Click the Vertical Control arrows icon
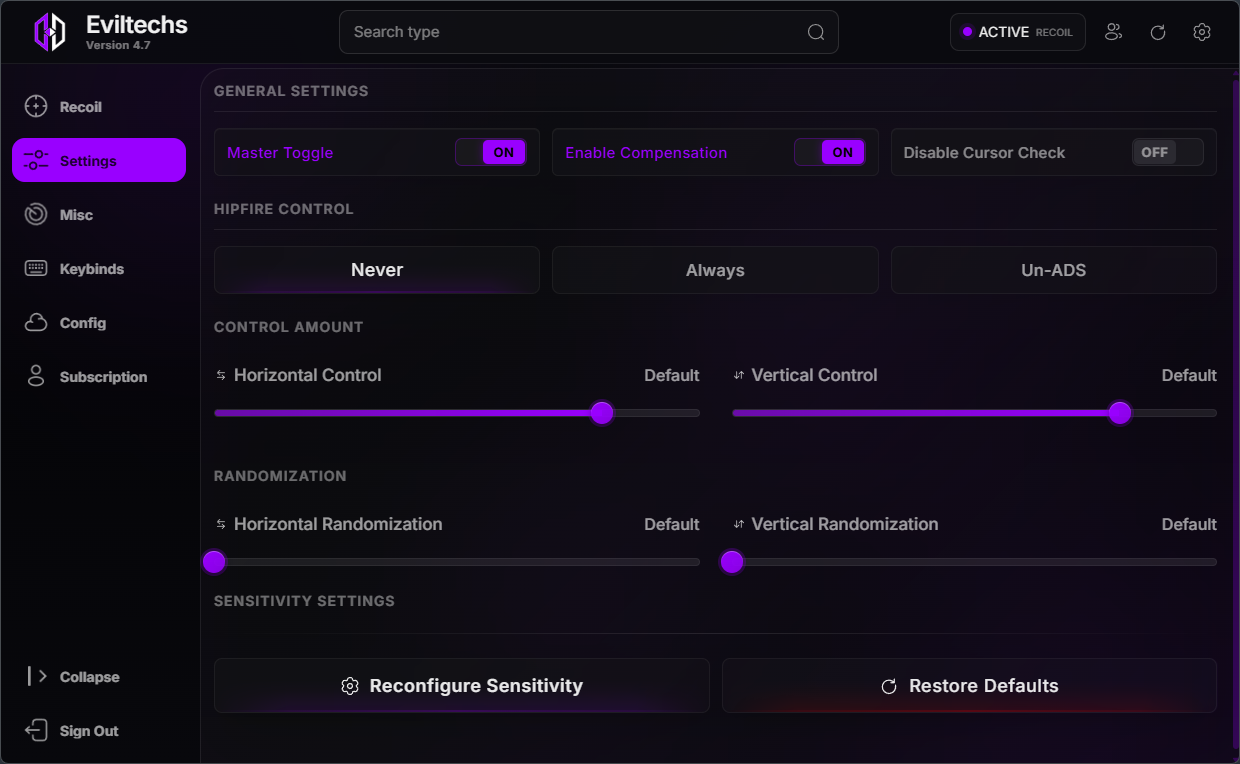This screenshot has width=1240, height=764. pyautogui.click(x=739, y=376)
